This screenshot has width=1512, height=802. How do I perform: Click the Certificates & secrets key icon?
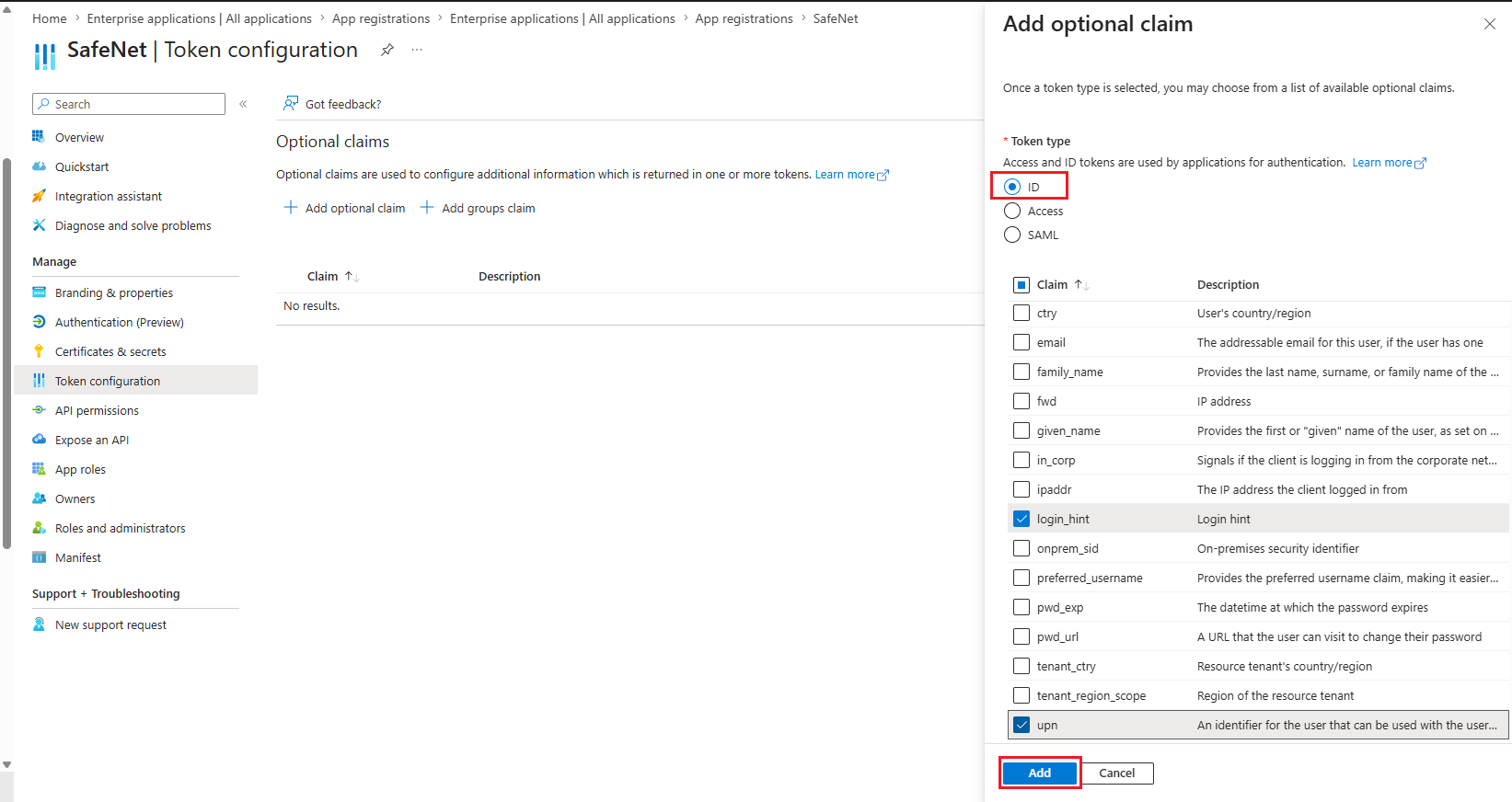point(39,351)
